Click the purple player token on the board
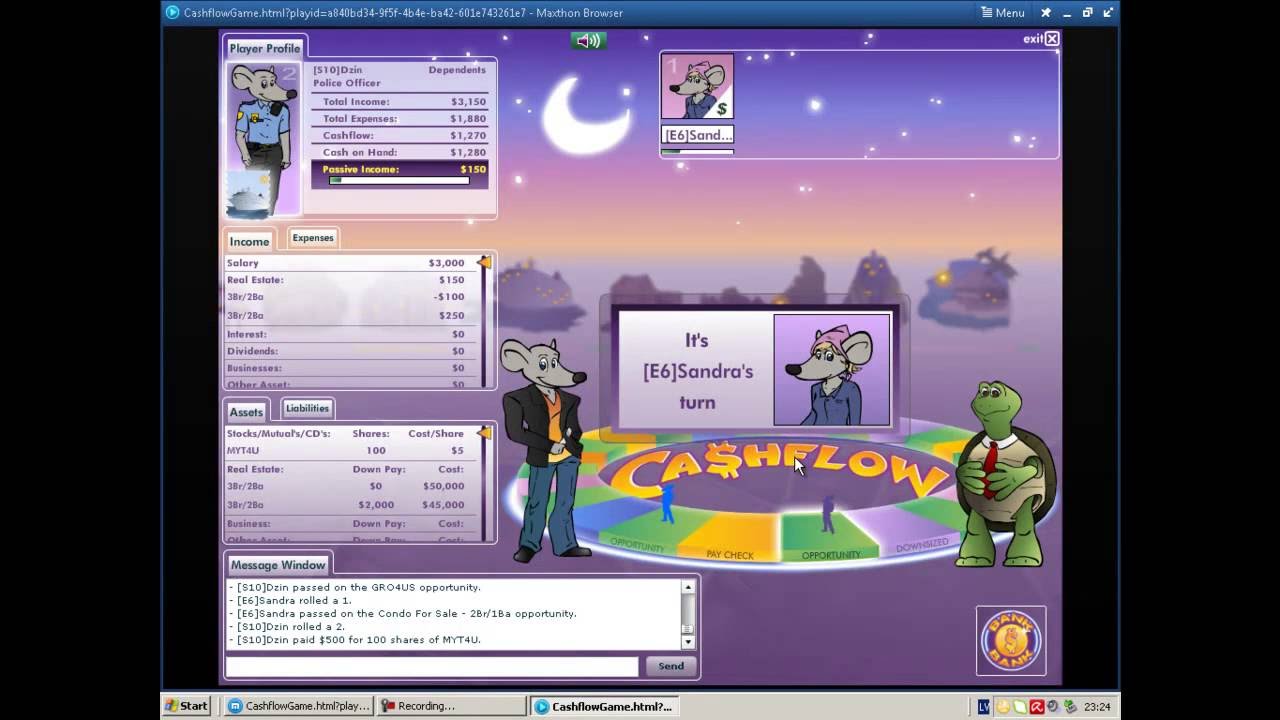 pos(828,514)
